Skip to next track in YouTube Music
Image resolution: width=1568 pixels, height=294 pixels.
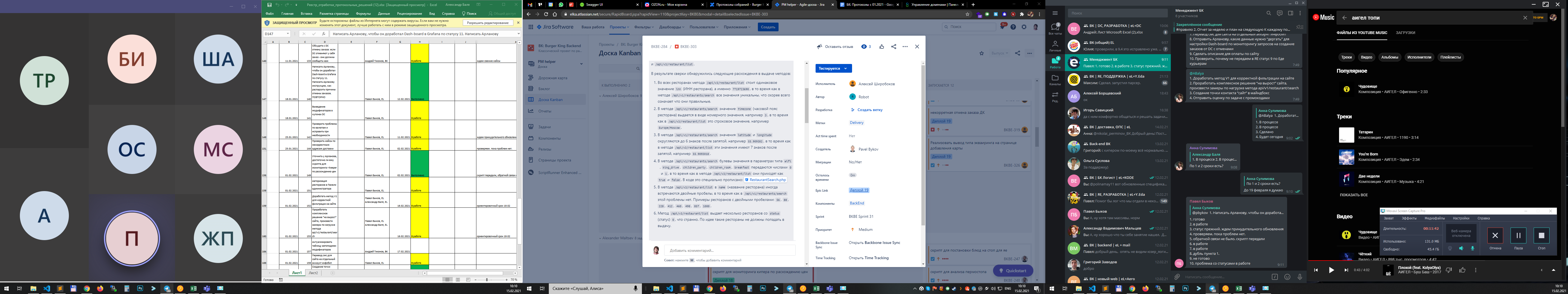pyautogui.click(x=1346, y=270)
